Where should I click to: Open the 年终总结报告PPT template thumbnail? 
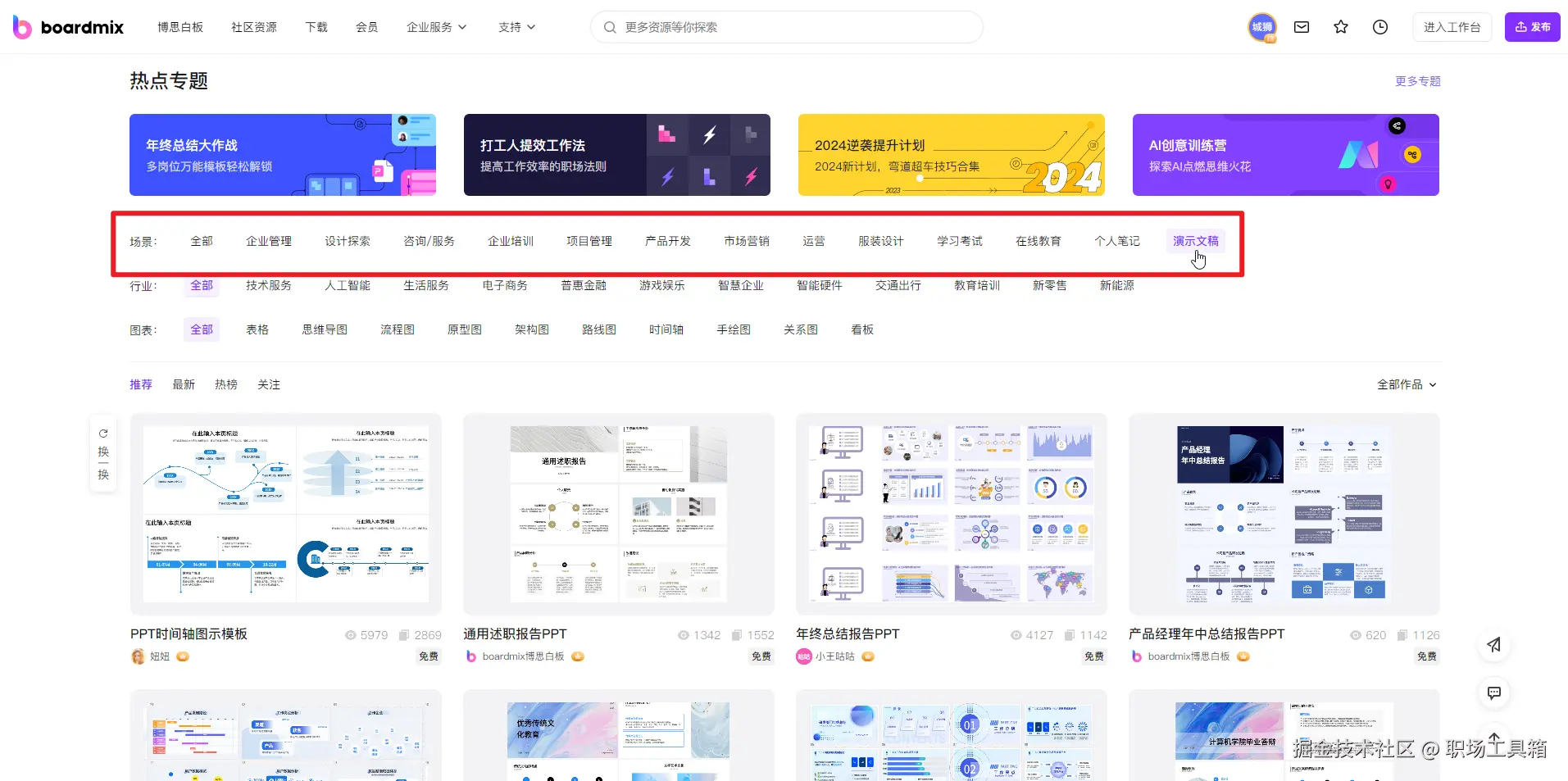click(950, 514)
